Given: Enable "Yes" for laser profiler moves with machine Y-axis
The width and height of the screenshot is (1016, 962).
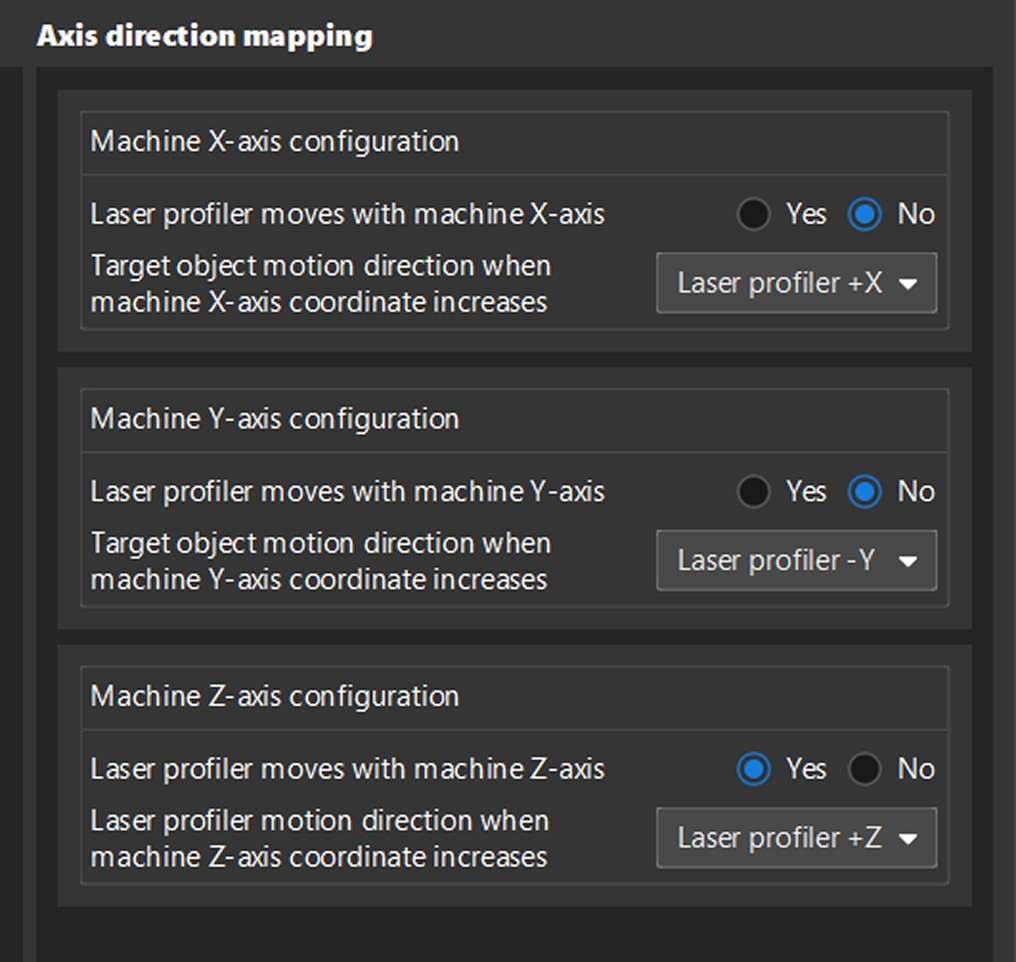Looking at the screenshot, I should coord(754,492).
